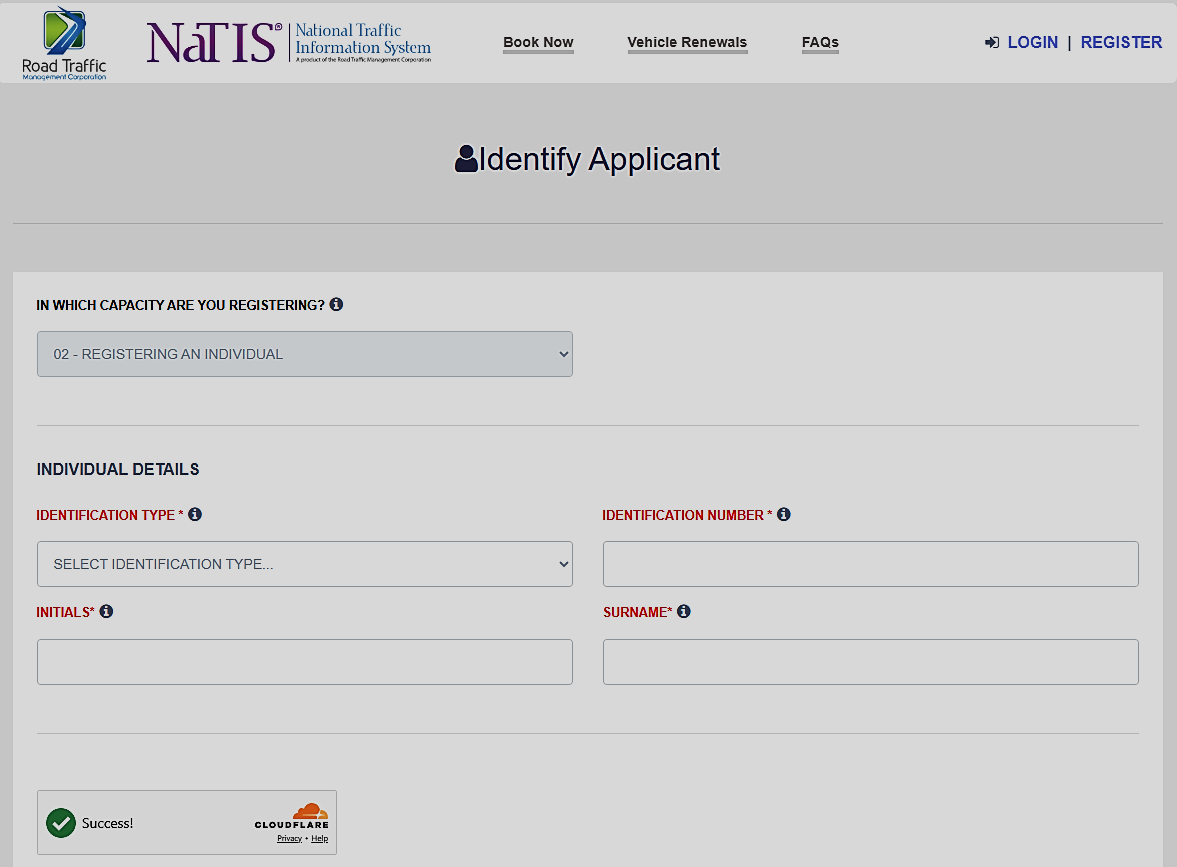1177x867 pixels.
Task: Click the Road Traffic Management Corporation logo
Action: pos(64,44)
